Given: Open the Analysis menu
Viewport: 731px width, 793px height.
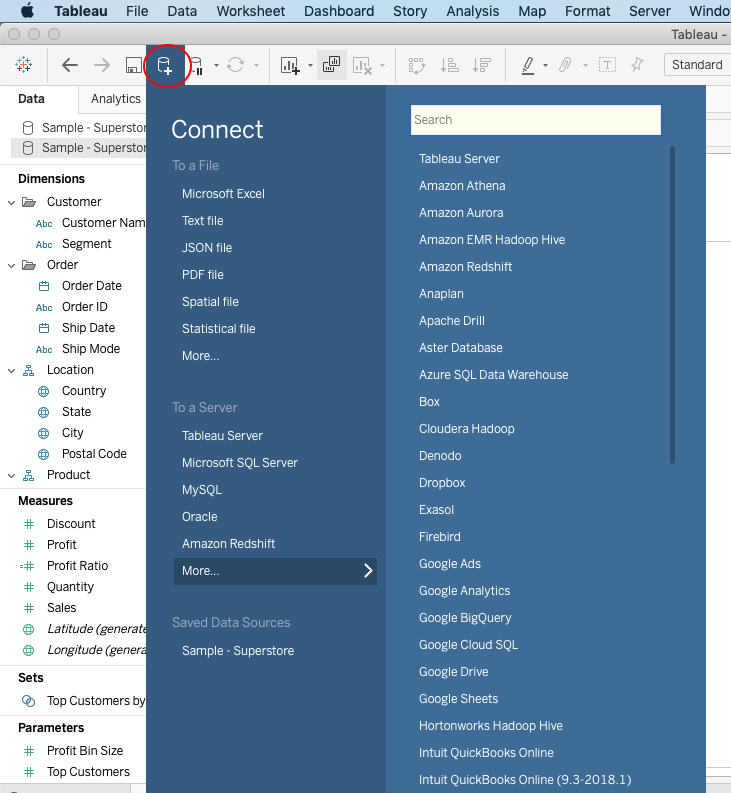Looking at the screenshot, I should click(x=472, y=11).
